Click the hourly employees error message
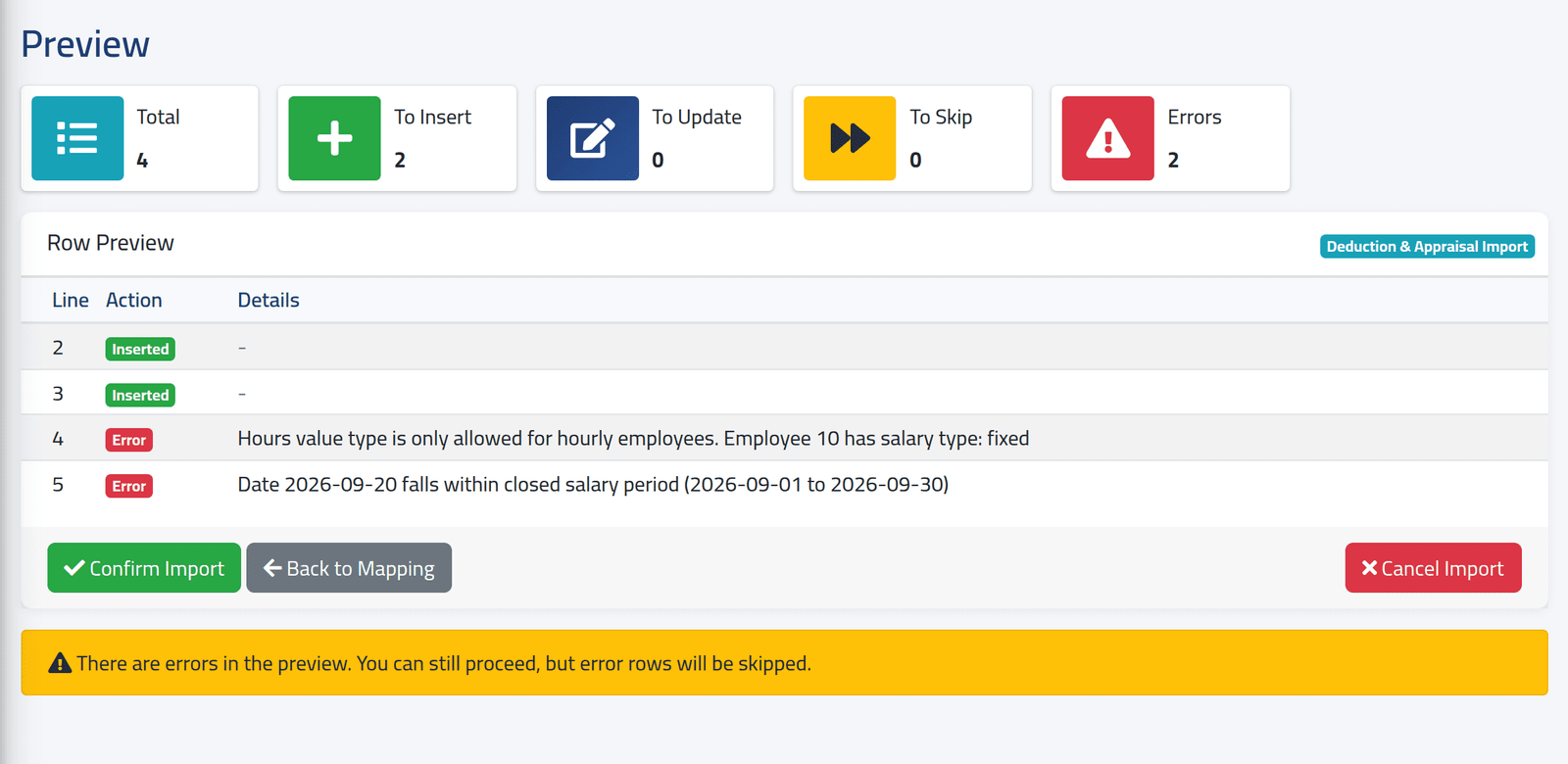Screen dimensions: 1568x764 pyautogui.click(x=633, y=439)
